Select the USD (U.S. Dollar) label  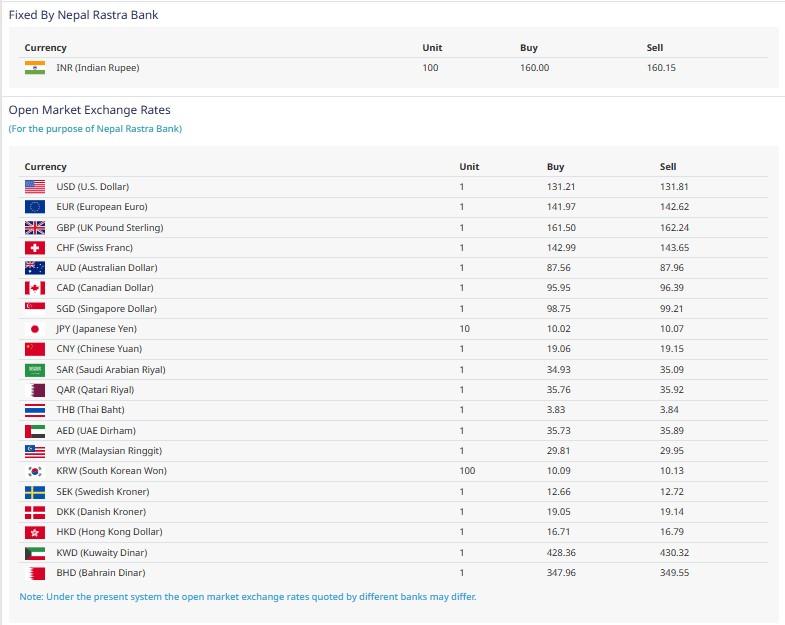(x=92, y=187)
